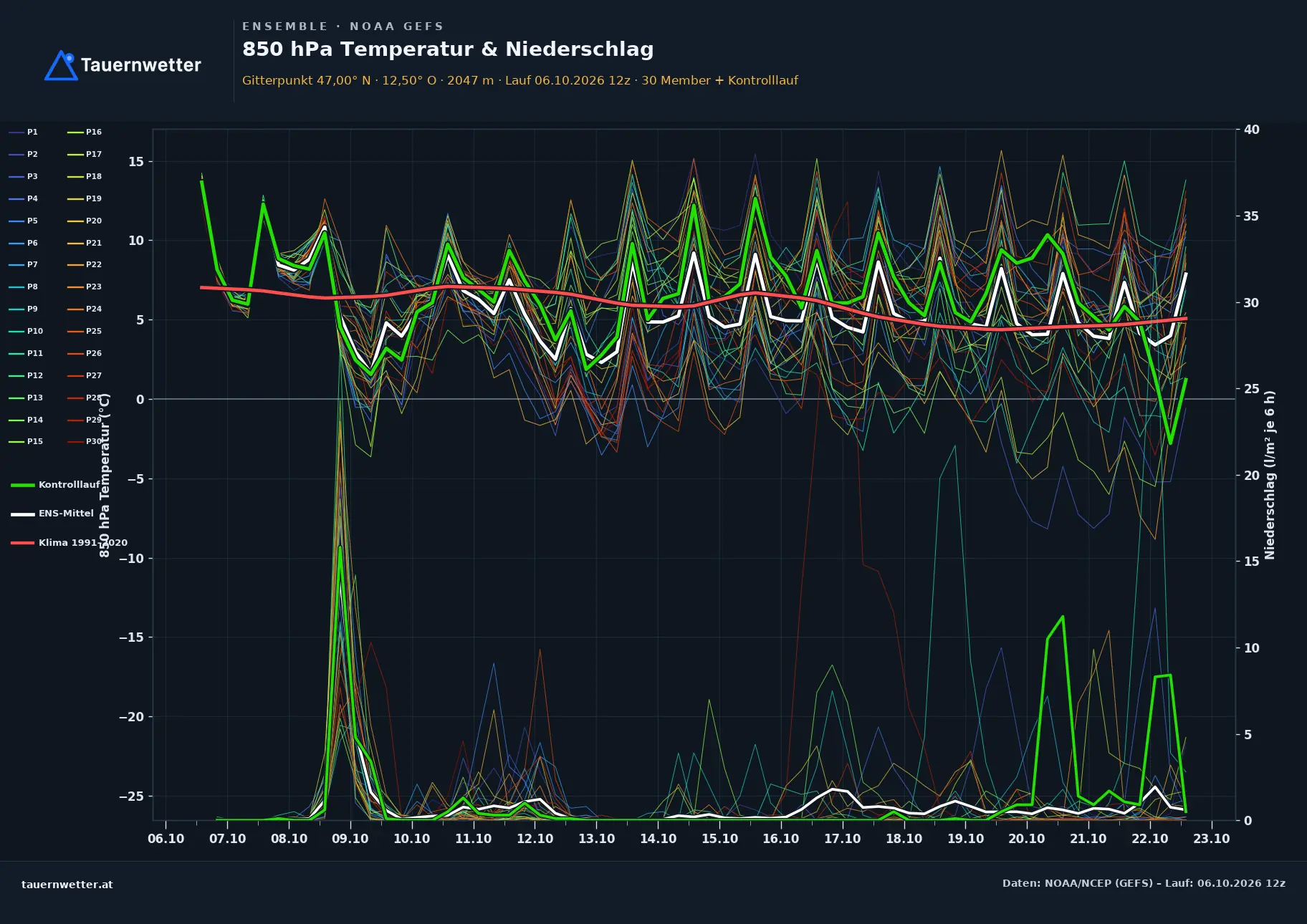The height and width of the screenshot is (924, 1307).
Task: Click the 22.10 date tick label
Action: pyautogui.click(x=1150, y=839)
